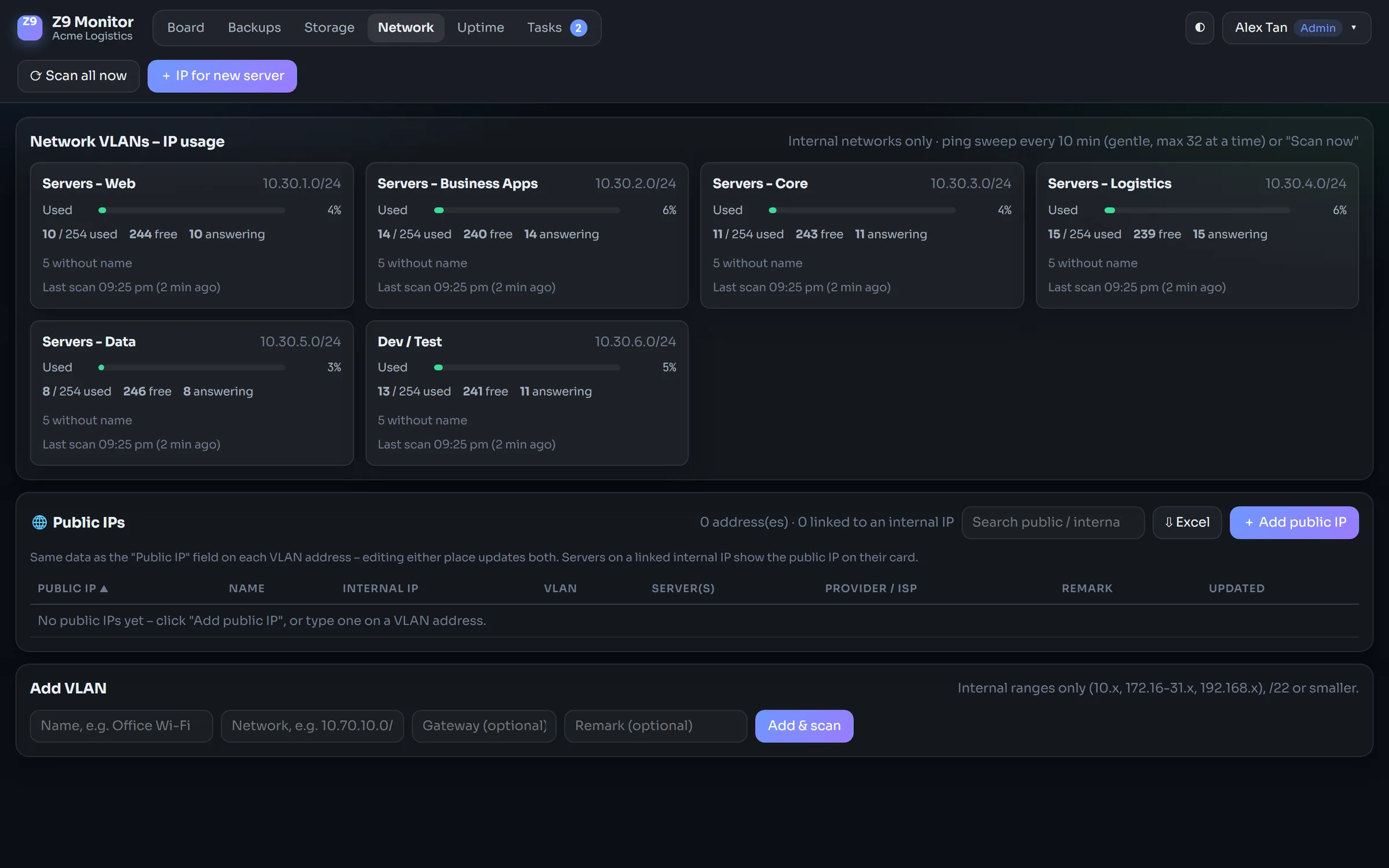
Task: Toggle the dark/light theme icon
Action: coord(1200,28)
